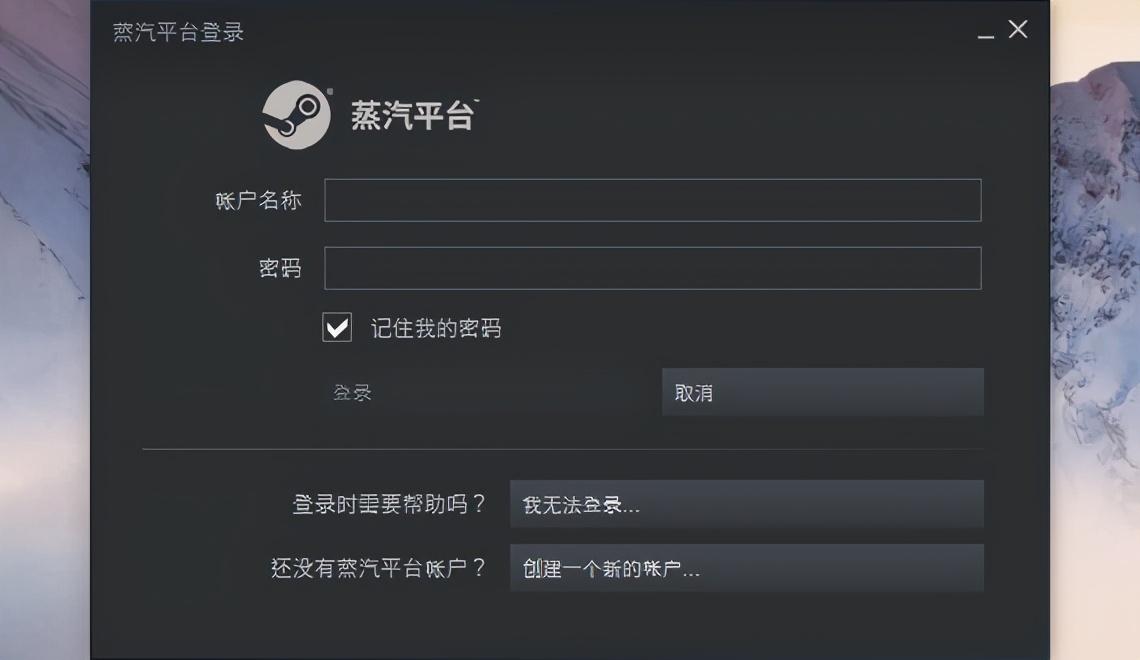Click the 登录时需要帮助吗 label
This screenshot has width=1140, height=660.
pos(389,506)
